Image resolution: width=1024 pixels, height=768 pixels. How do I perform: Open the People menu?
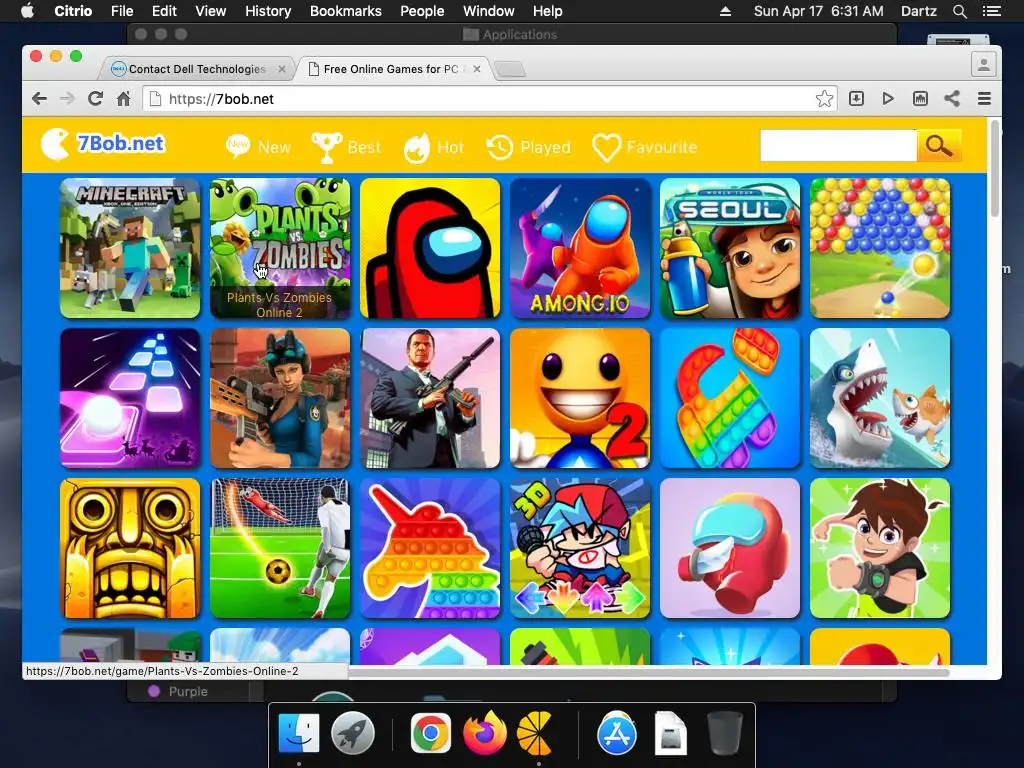pyautogui.click(x=422, y=11)
